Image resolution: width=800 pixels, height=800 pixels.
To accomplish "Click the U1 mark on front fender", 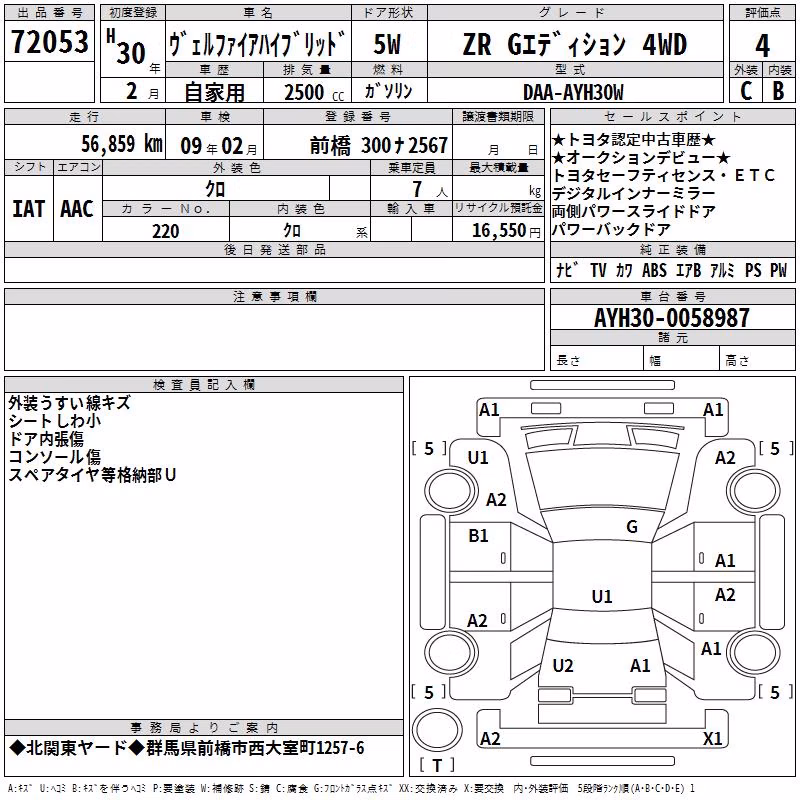I will point(478,458).
